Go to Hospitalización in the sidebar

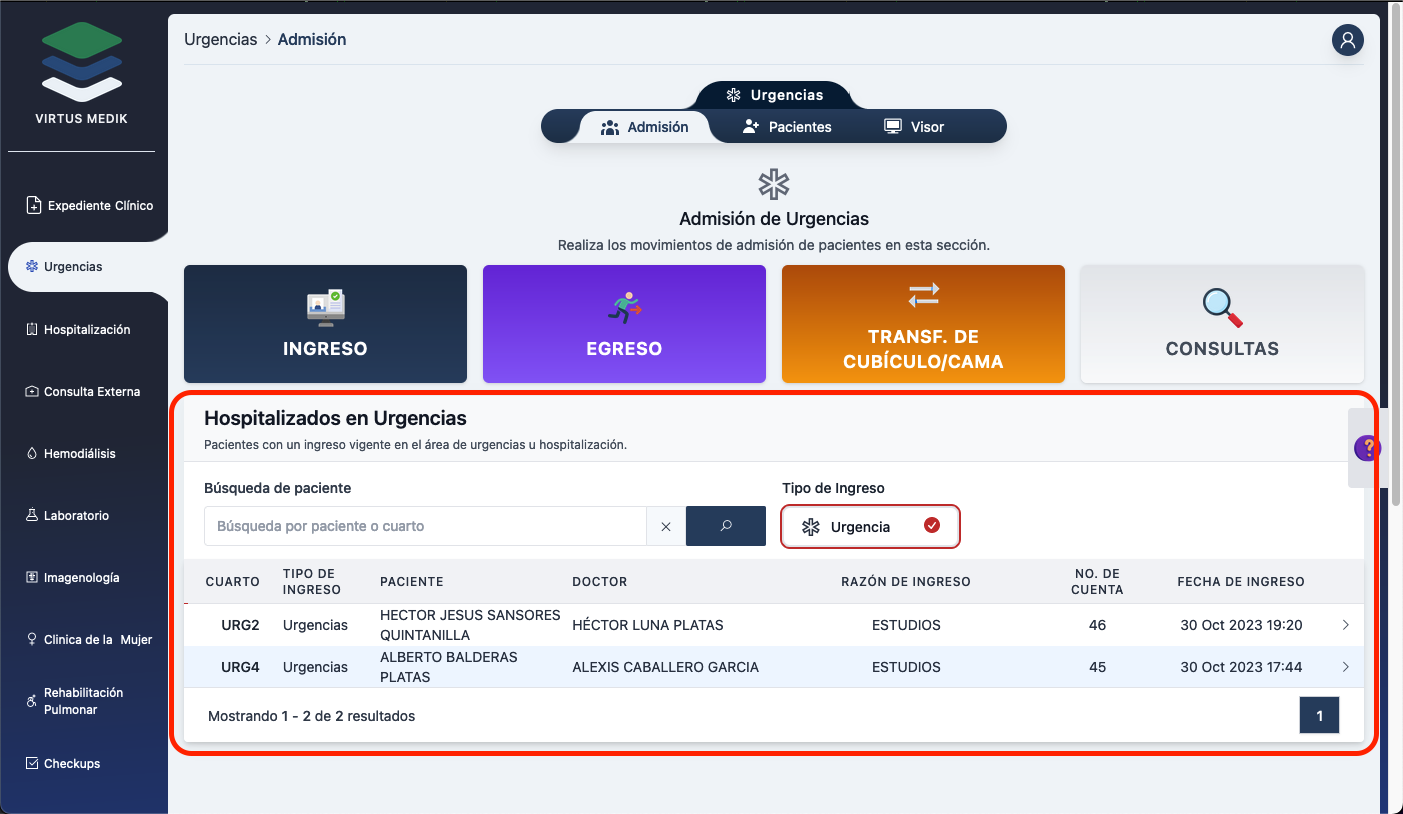(86, 329)
